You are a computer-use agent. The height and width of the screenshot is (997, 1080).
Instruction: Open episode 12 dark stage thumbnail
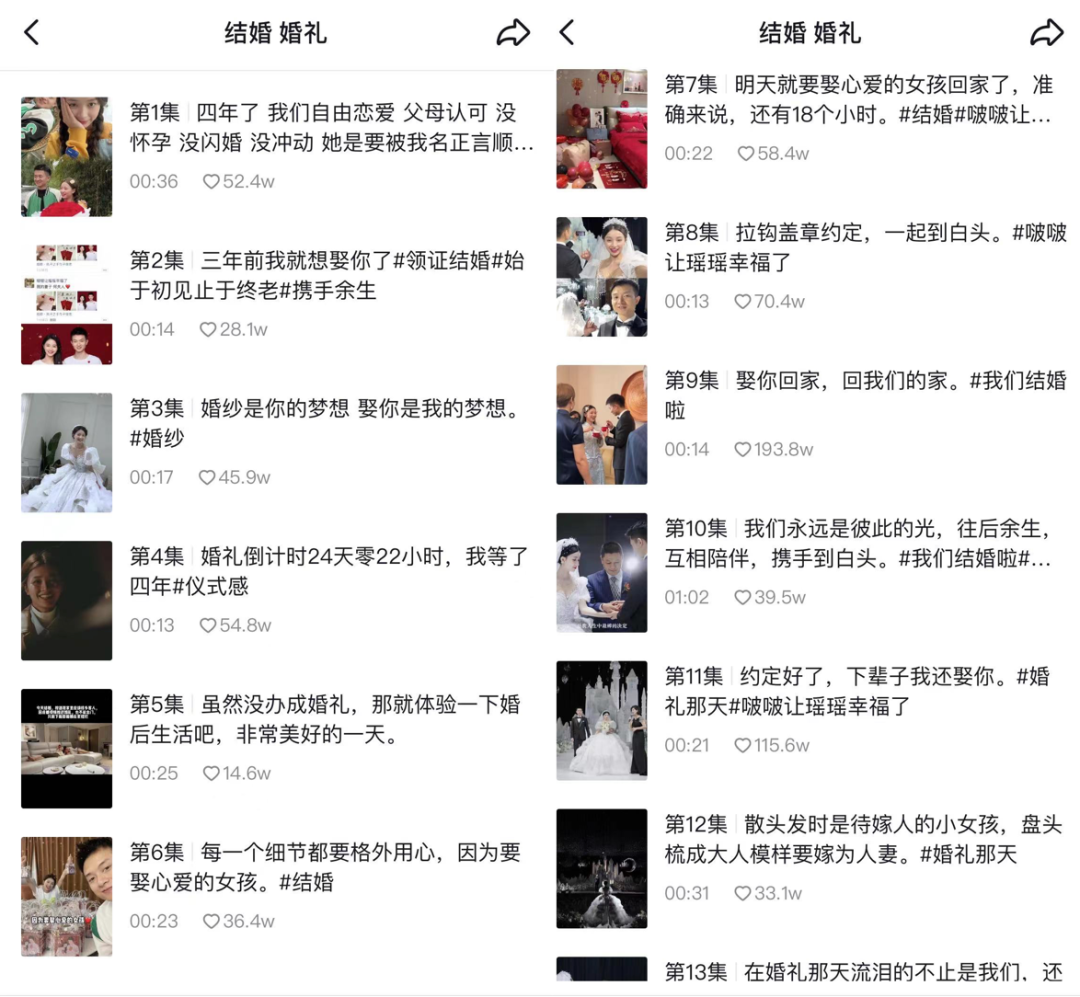point(602,869)
